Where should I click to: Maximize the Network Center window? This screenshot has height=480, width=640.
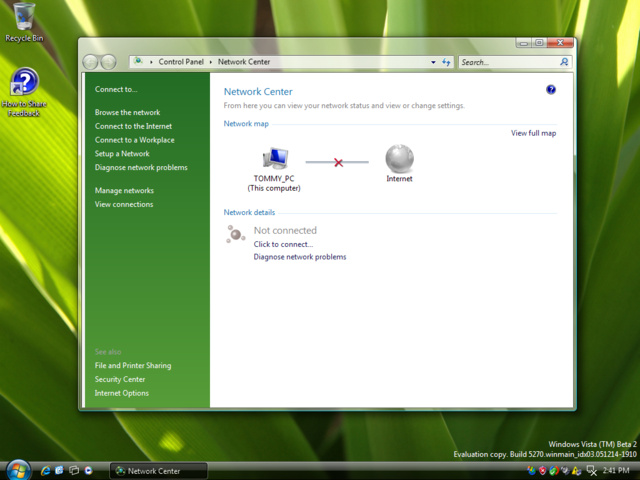click(x=539, y=43)
